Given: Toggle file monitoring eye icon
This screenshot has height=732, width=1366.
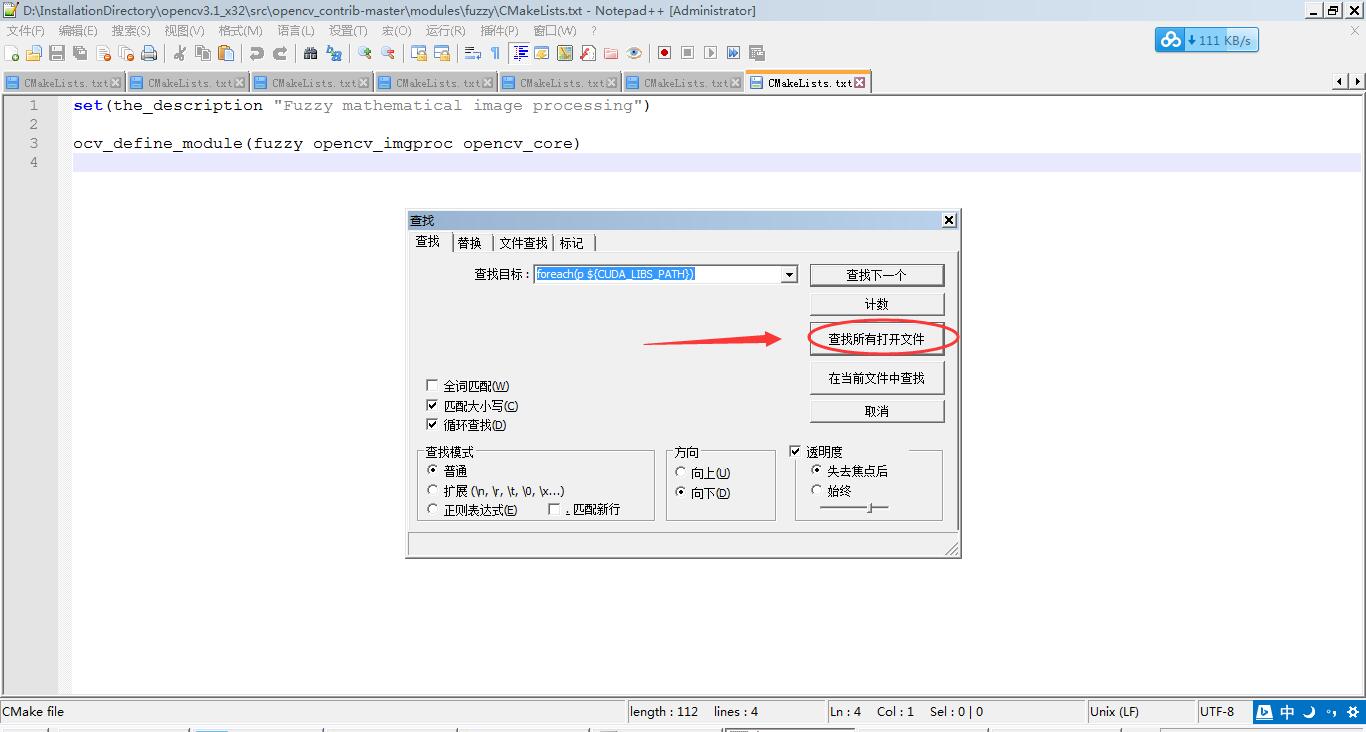Looking at the screenshot, I should (x=634, y=53).
